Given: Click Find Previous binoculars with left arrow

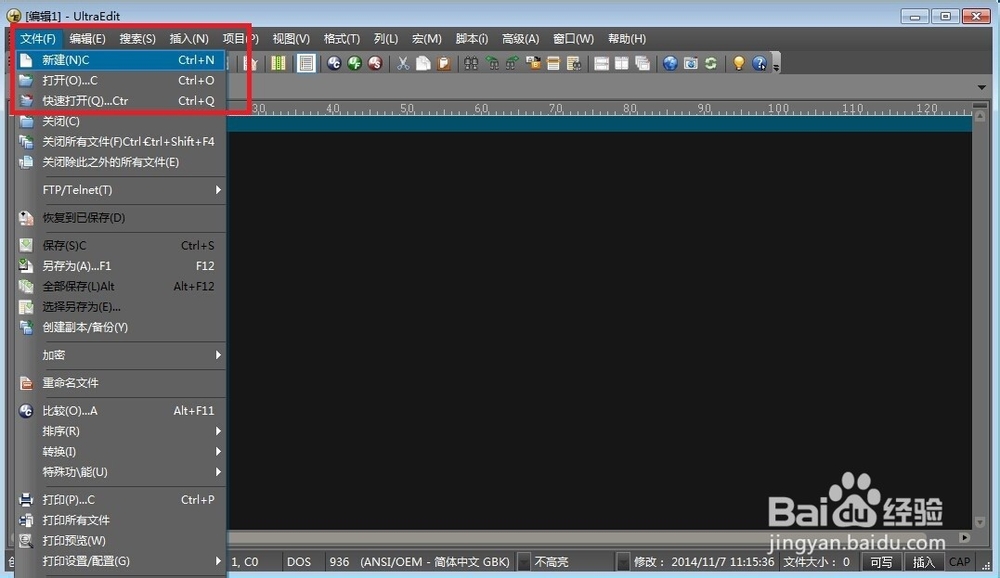Looking at the screenshot, I should [x=492, y=63].
